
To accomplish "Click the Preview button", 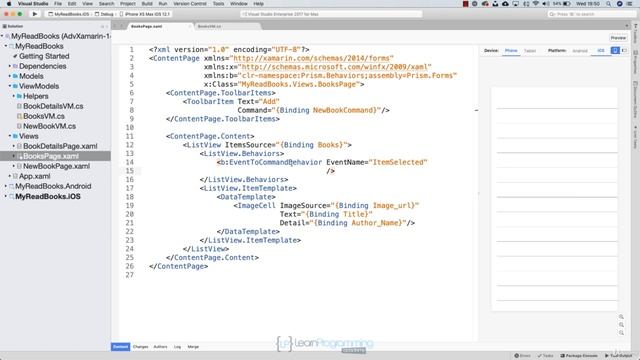I will point(618,38).
